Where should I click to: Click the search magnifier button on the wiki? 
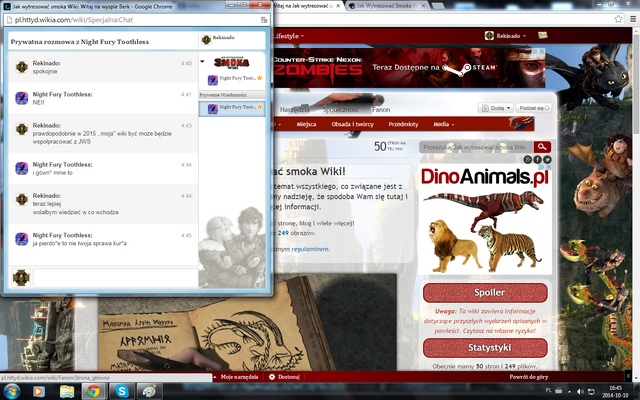pyautogui.click(x=542, y=147)
